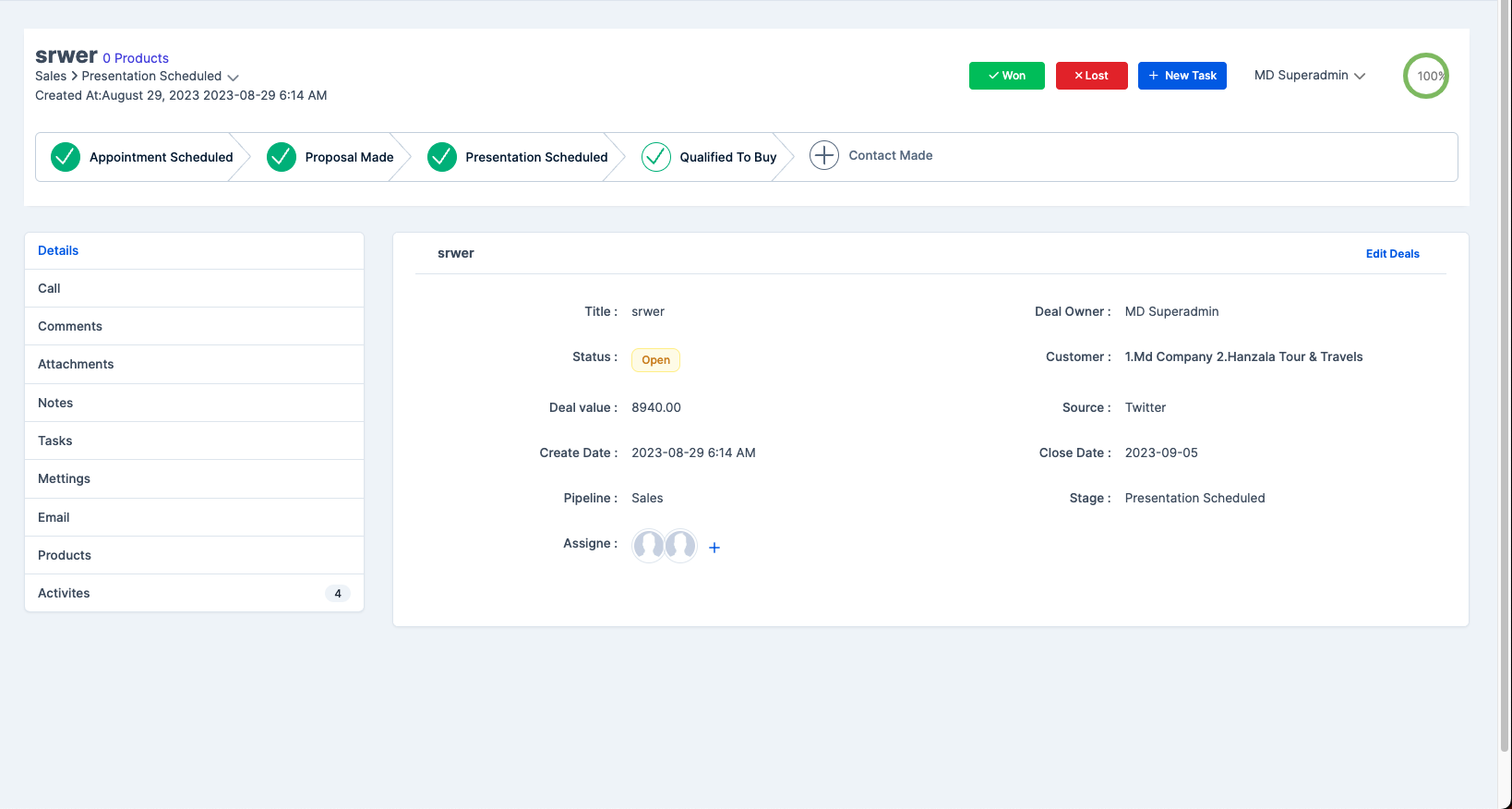Click the Open status badge

point(655,360)
